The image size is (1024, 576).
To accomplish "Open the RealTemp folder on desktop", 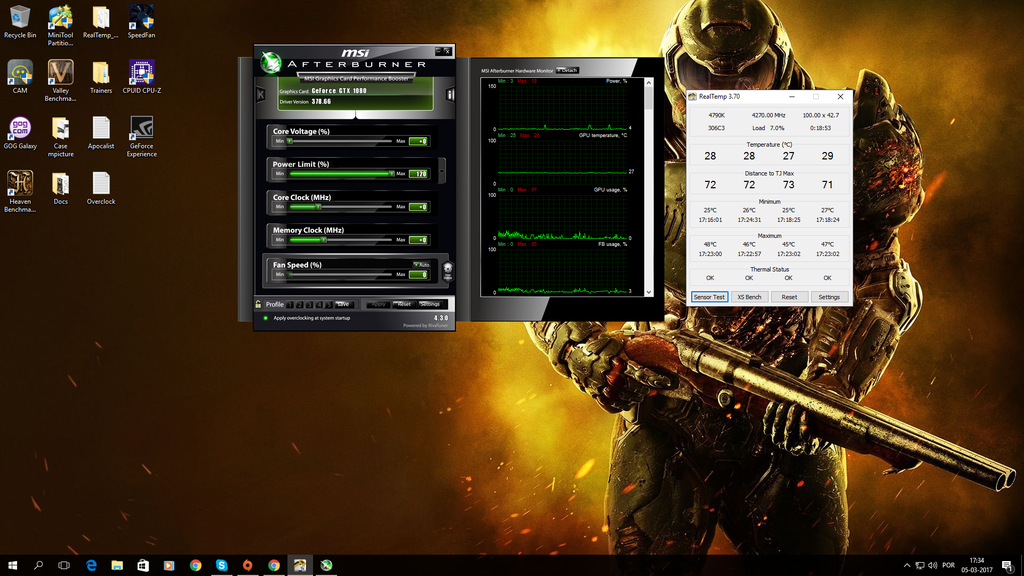I will click(101, 22).
